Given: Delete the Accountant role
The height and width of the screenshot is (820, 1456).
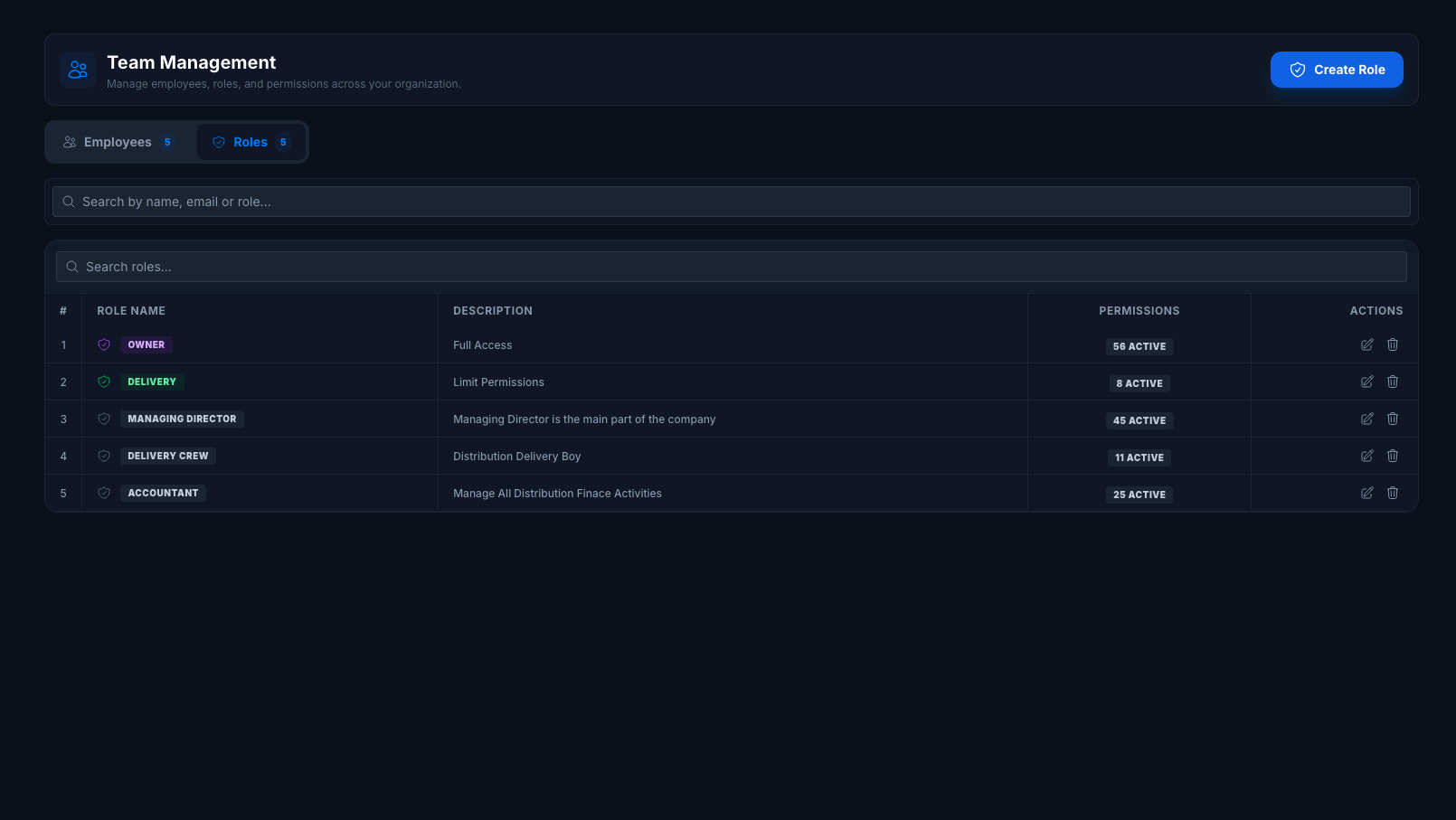Looking at the screenshot, I should 1393,493.
